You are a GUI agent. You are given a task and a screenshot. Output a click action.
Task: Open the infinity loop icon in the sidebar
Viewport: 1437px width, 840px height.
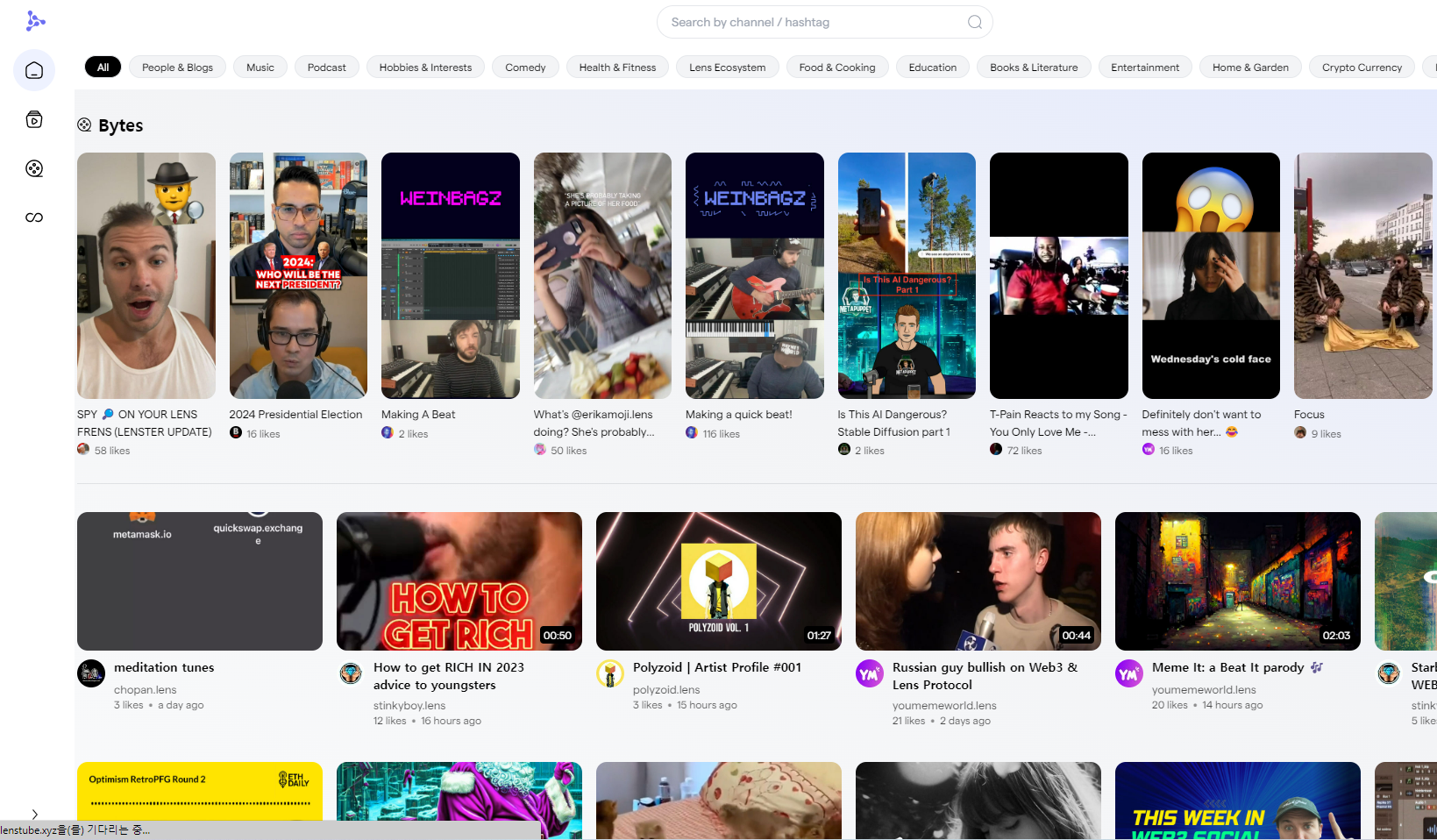34,217
